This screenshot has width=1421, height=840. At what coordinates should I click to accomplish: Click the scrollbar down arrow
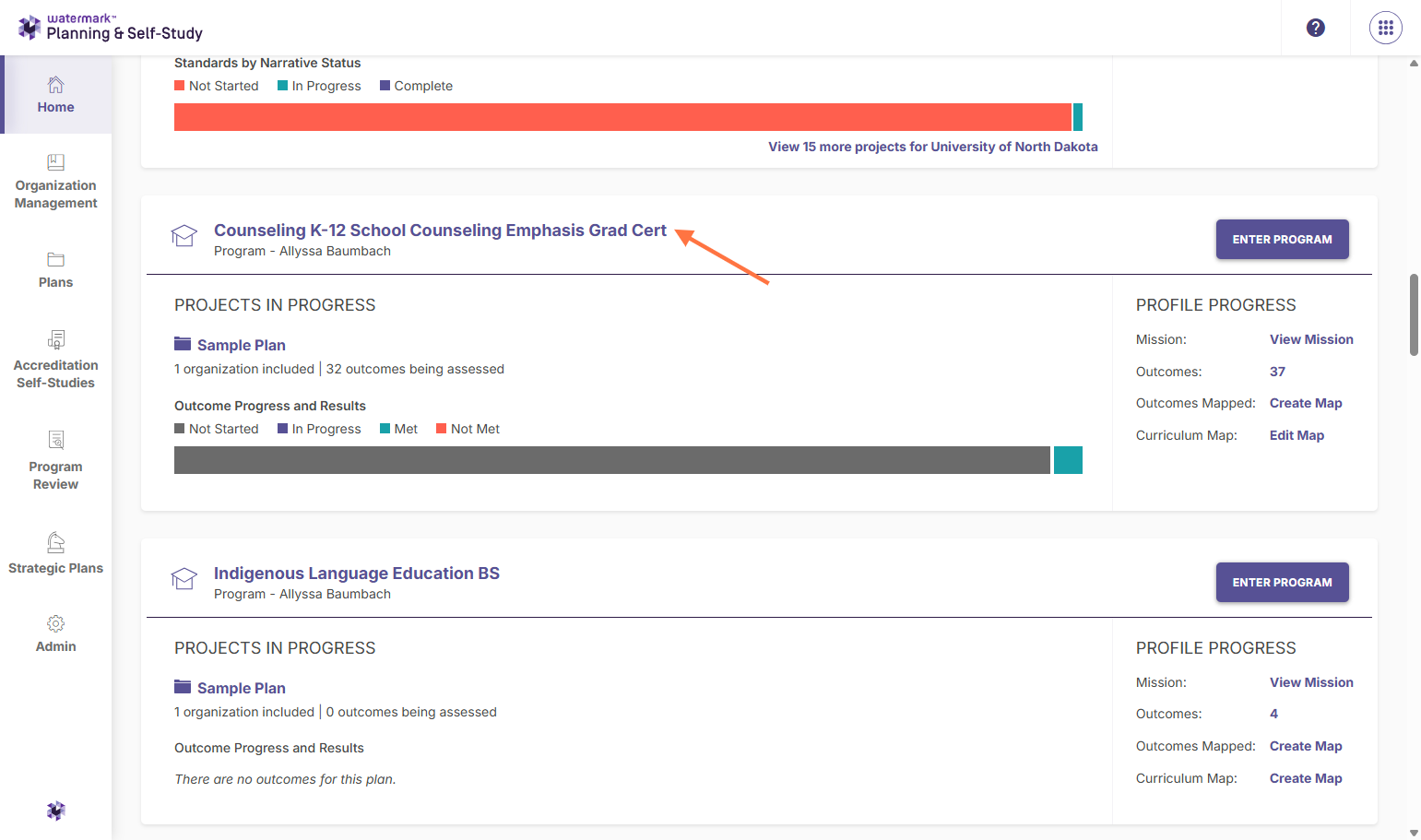pos(1414,833)
